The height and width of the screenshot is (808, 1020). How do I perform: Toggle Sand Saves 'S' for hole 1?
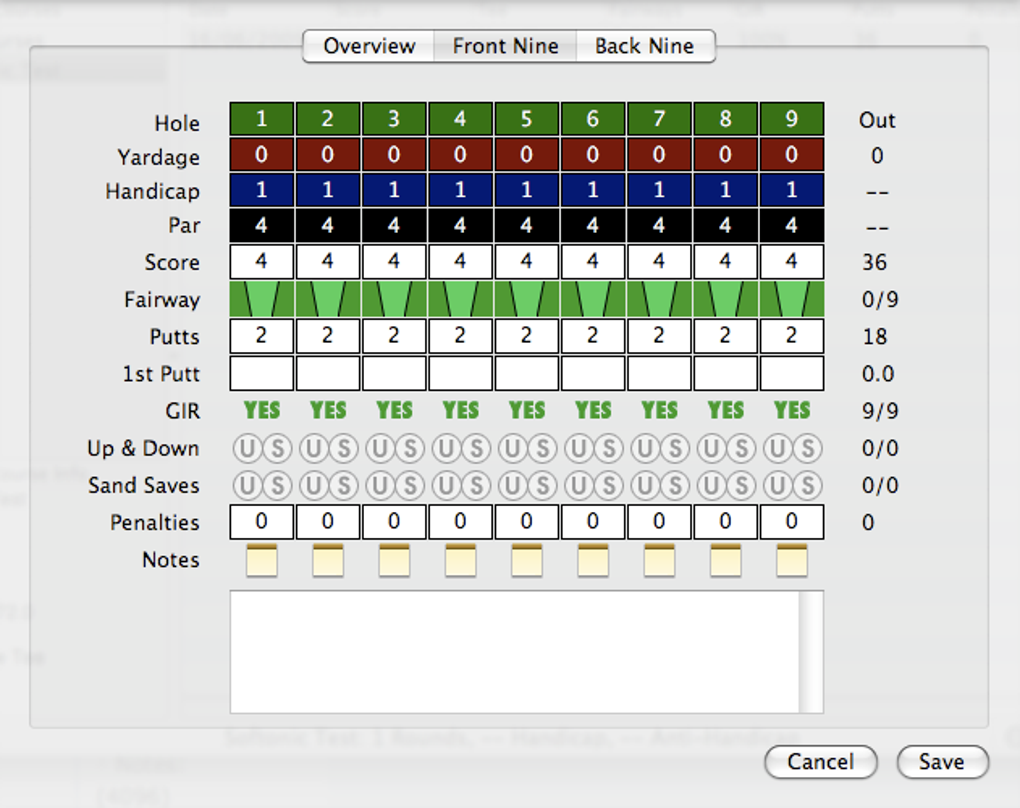(278, 485)
